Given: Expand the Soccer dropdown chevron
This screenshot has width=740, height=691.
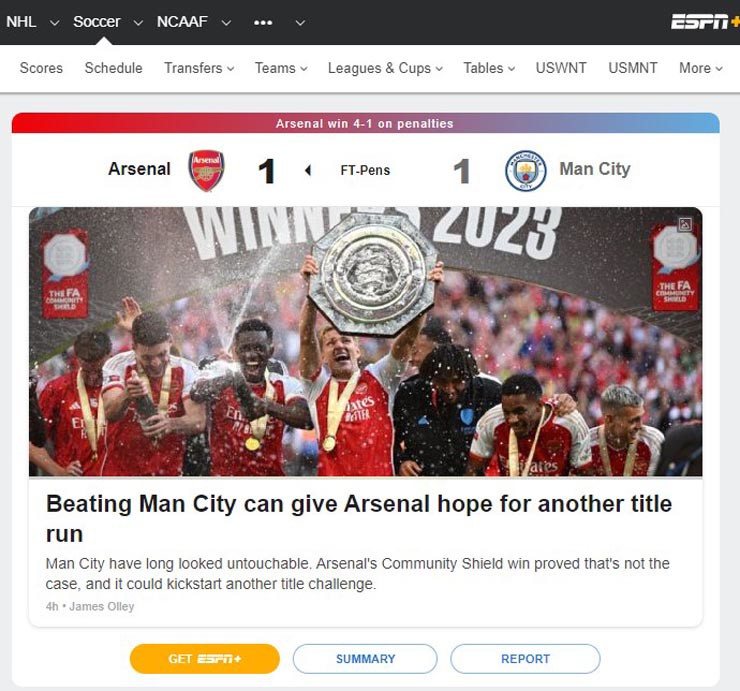Looking at the screenshot, I should pos(138,23).
